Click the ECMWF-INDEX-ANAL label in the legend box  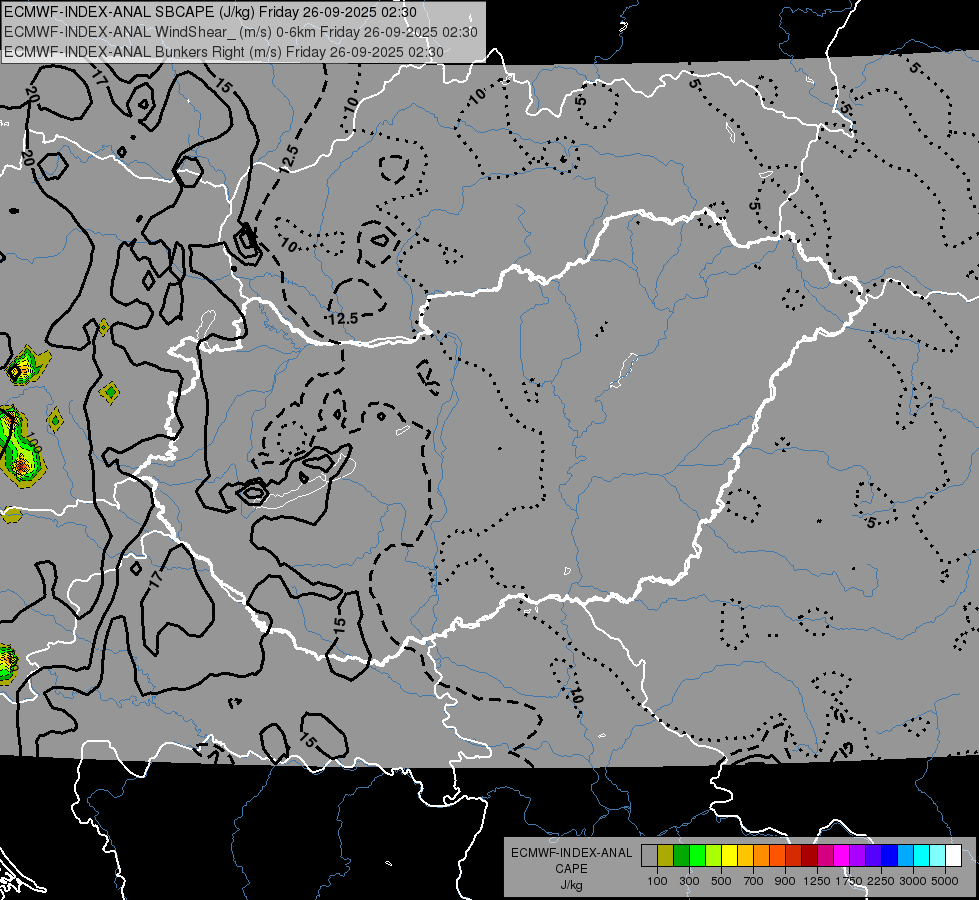571,853
